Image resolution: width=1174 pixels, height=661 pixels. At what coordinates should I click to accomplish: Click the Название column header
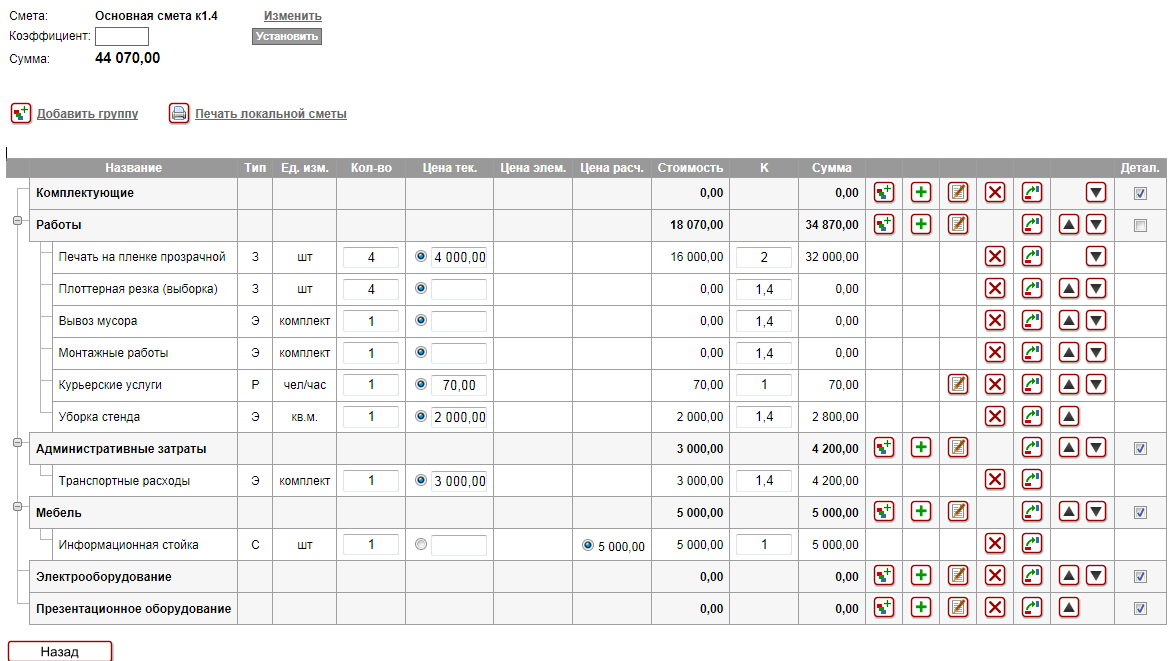[133, 168]
